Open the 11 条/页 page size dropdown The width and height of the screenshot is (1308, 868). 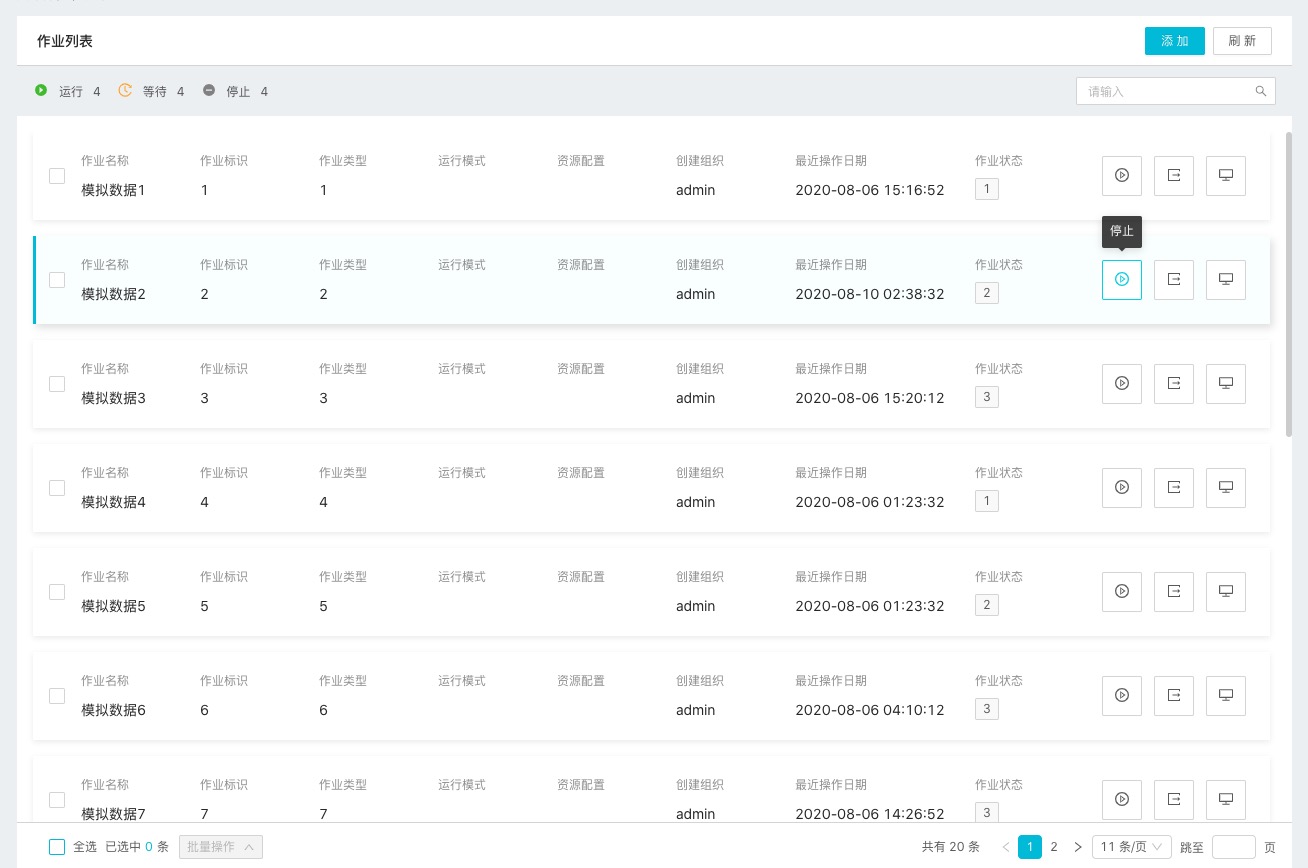click(1132, 847)
